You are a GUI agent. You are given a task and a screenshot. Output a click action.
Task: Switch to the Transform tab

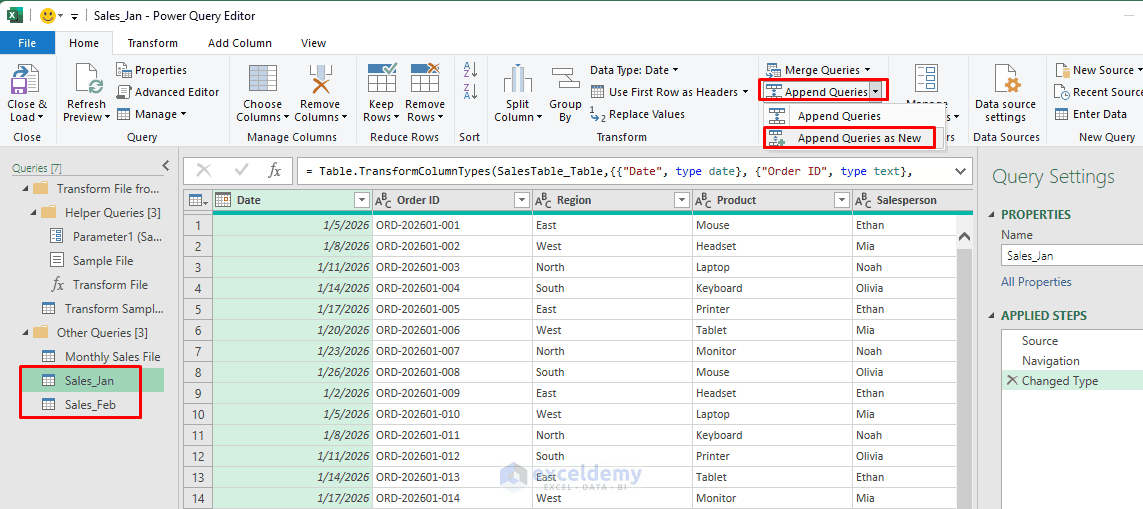click(x=152, y=43)
